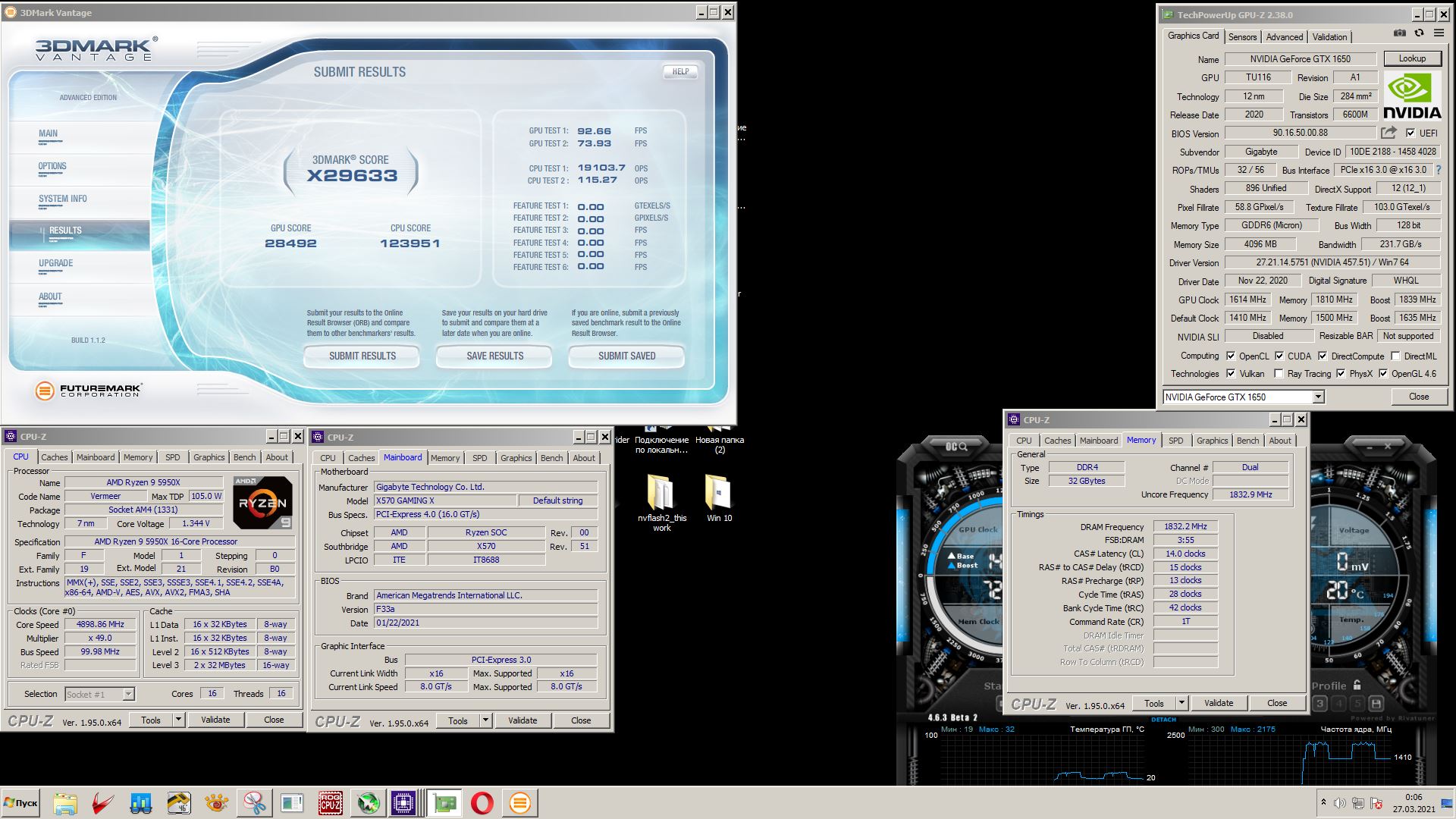The width and height of the screenshot is (1456, 819).
Task: Click the Core Speed value 4898.86 MHz
Action: click(x=100, y=624)
